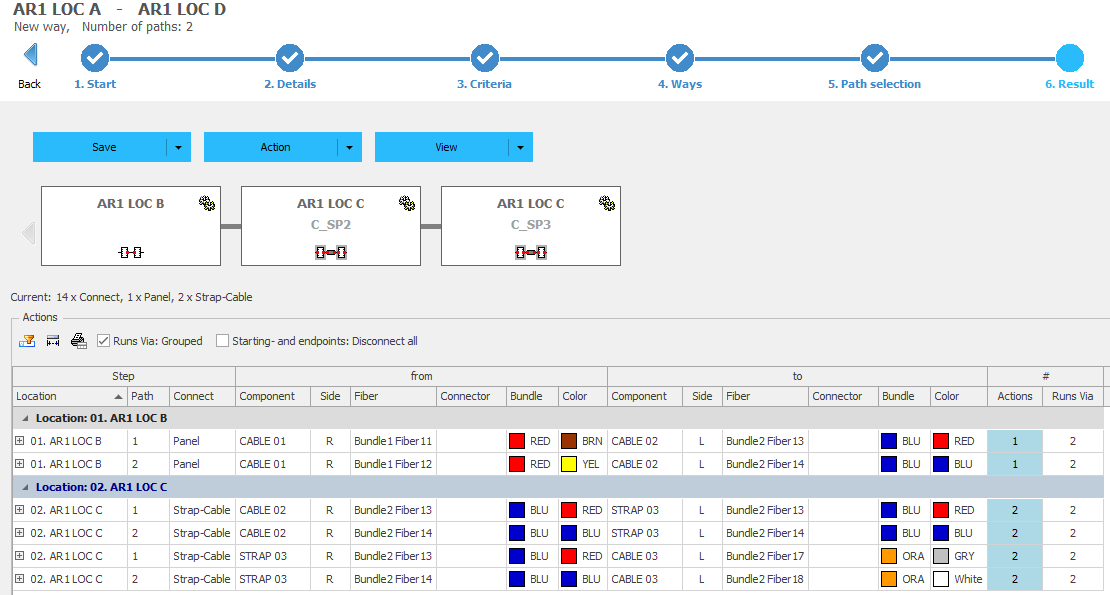Select the AR1 LOC C C_SP2 box
The image size is (1110, 595).
331,226
